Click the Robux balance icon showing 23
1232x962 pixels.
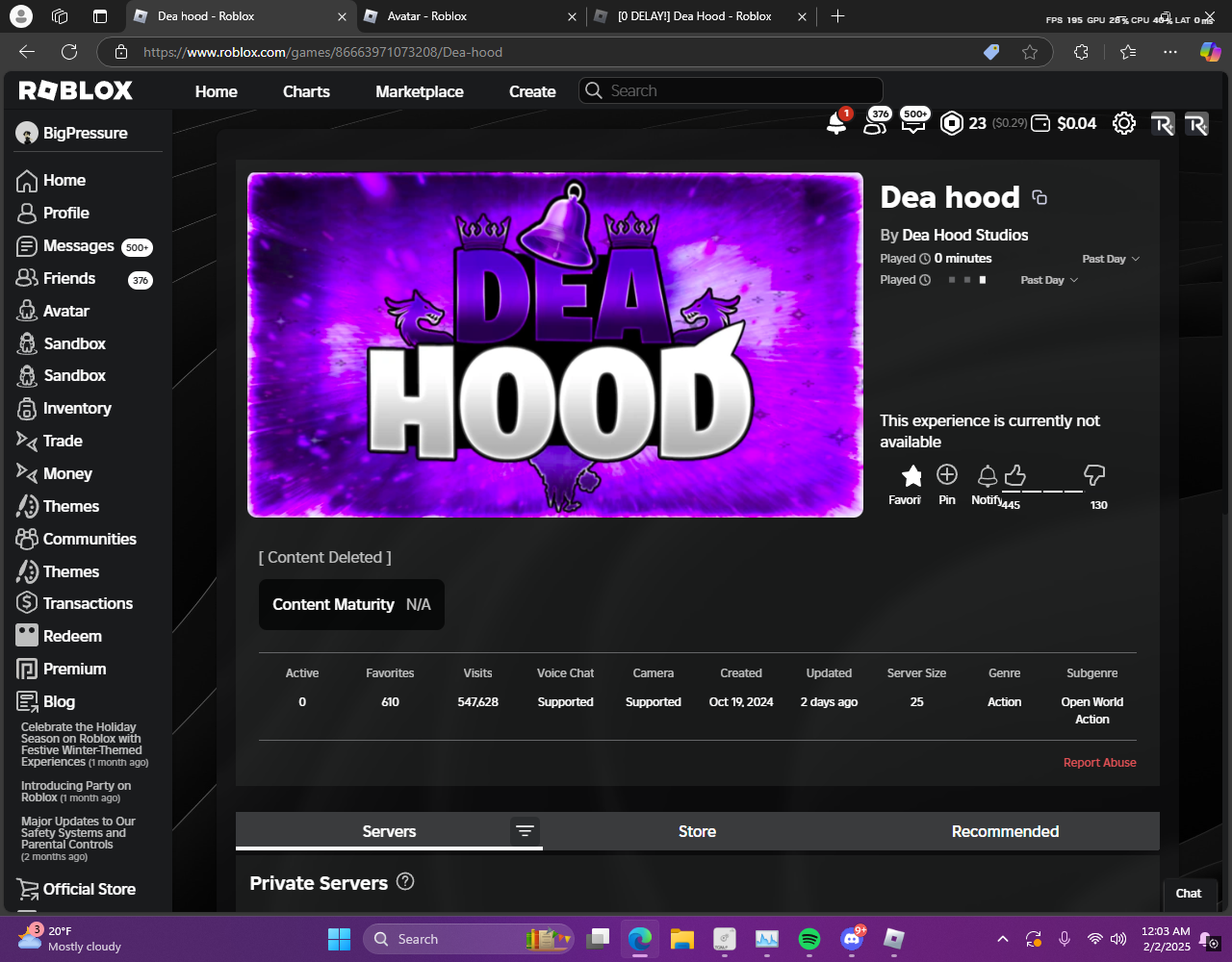[952, 123]
